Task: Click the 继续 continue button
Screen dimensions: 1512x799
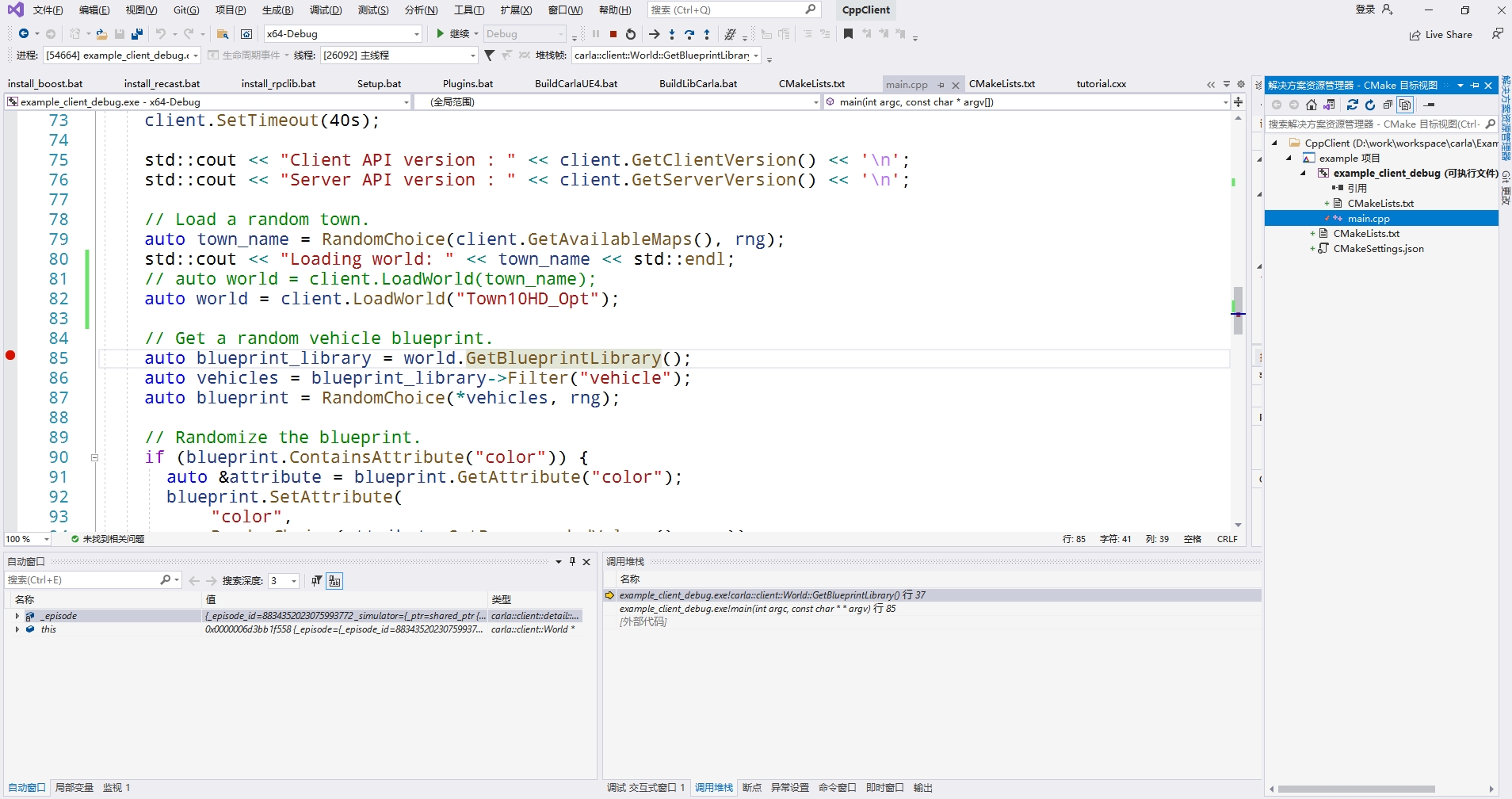Action: coord(452,34)
